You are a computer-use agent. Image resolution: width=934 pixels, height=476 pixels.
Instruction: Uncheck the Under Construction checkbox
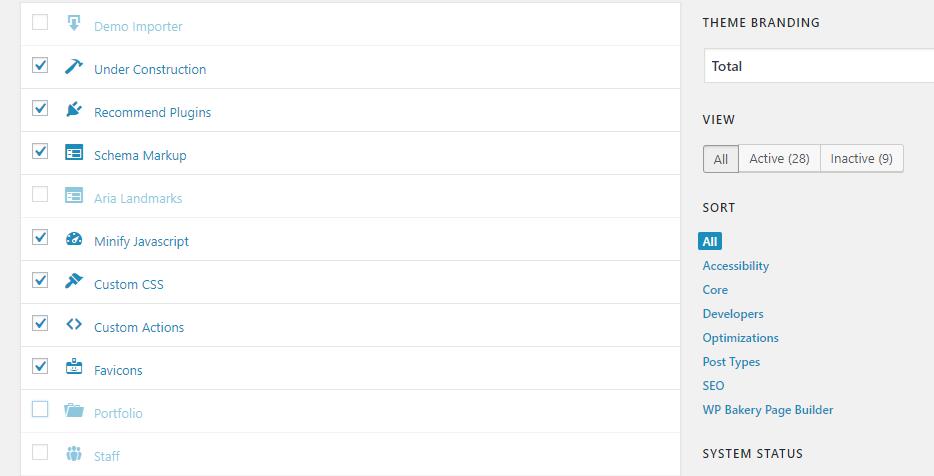[x=40, y=65]
